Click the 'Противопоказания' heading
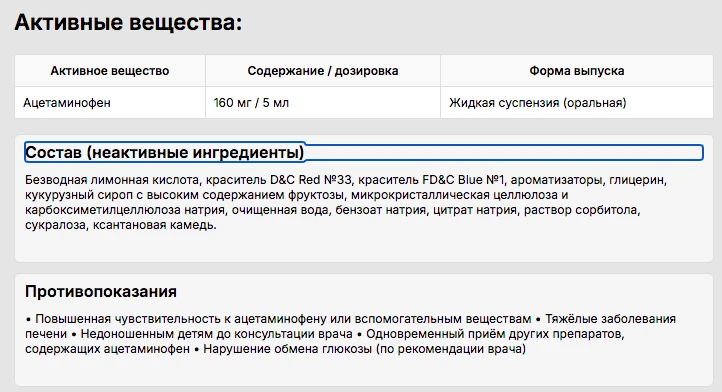The height and width of the screenshot is (392, 722). (x=101, y=292)
